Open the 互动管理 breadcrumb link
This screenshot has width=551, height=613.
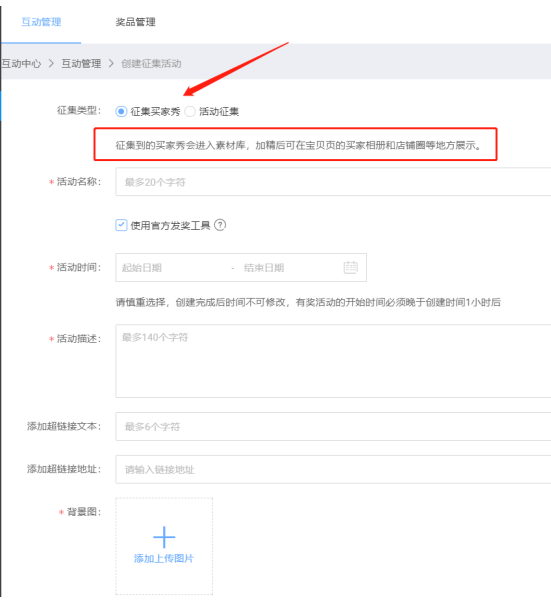tap(81, 63)
